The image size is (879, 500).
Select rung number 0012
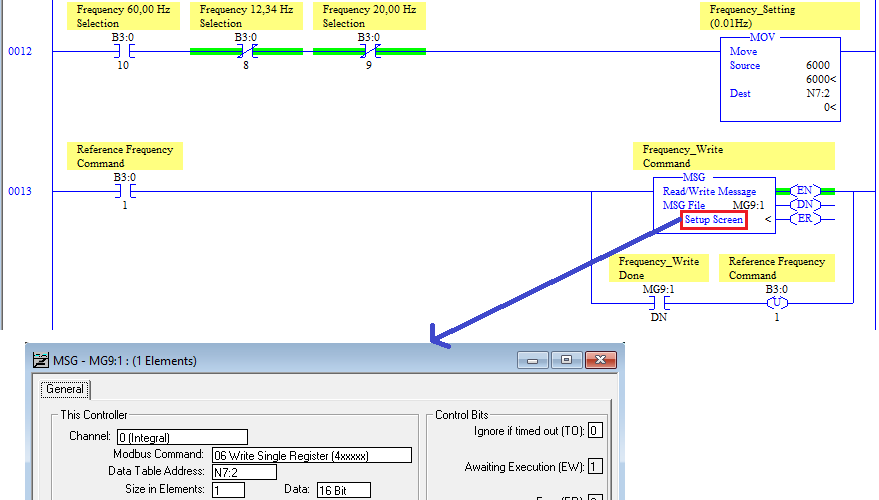pos(20,52)
